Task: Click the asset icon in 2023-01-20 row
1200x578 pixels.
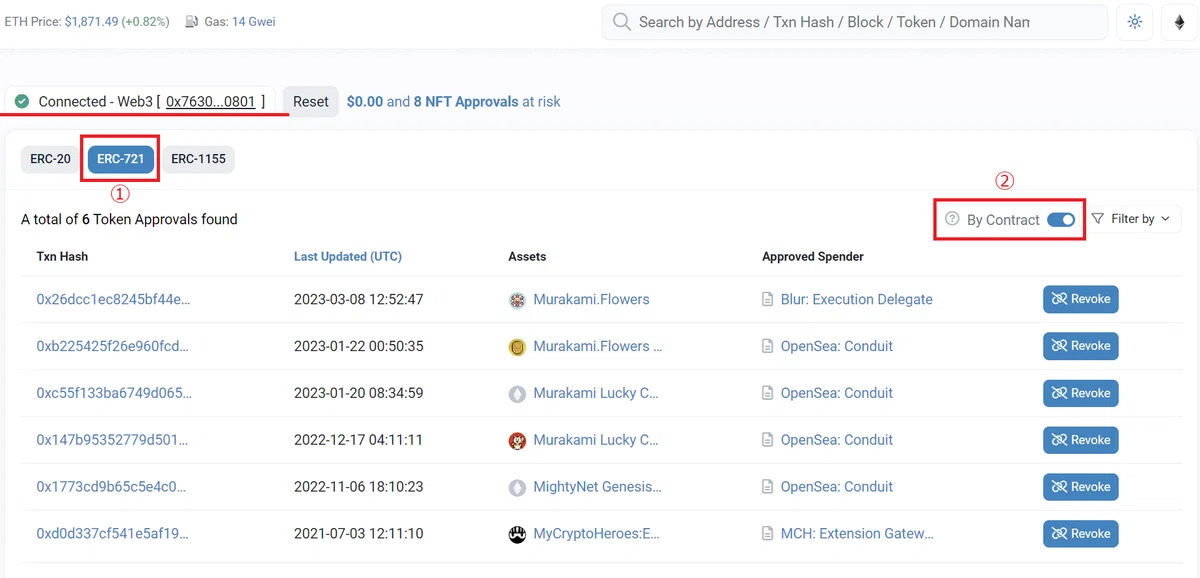Action: click(517, 394)
